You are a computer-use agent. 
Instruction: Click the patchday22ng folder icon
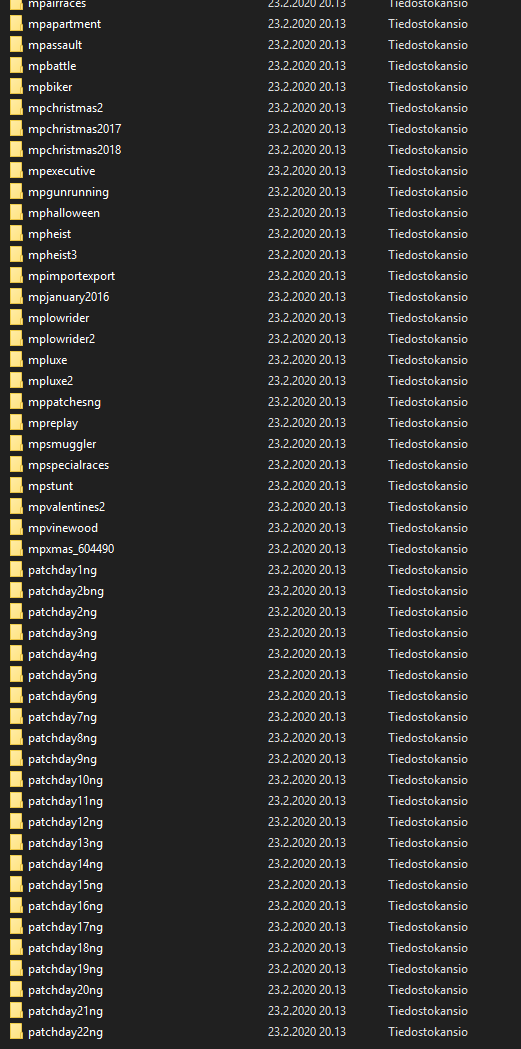pos(16,1032)
